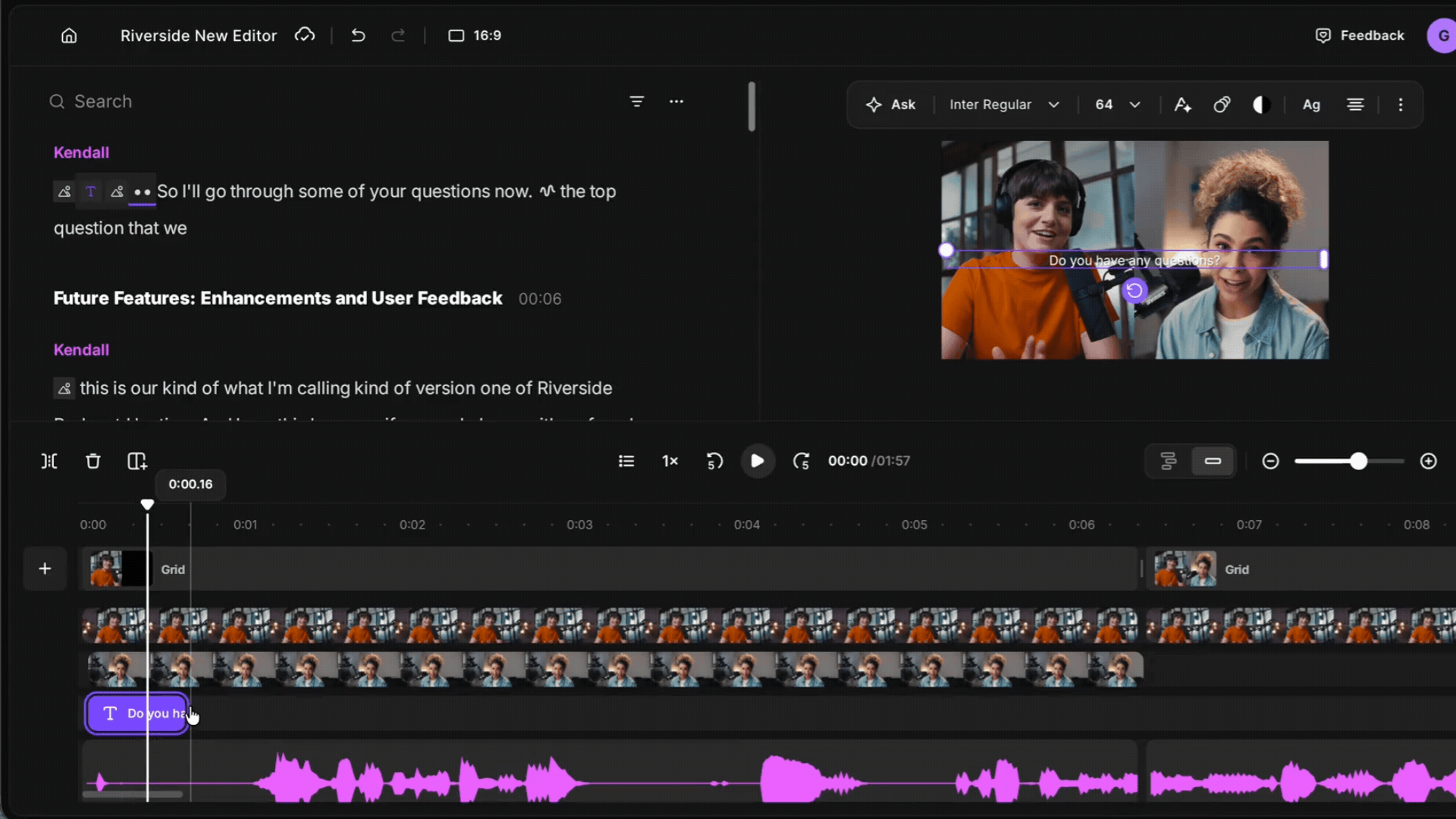Click the audio wave marker before 'the top'
Image resolution: width=1456 pixels, height=819 pixels.
tap(547, 191)
